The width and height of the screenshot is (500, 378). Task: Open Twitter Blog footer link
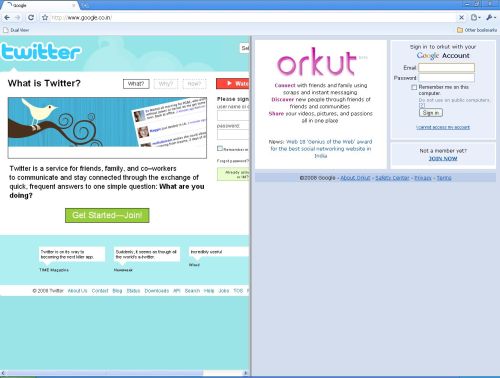[117, 291]
